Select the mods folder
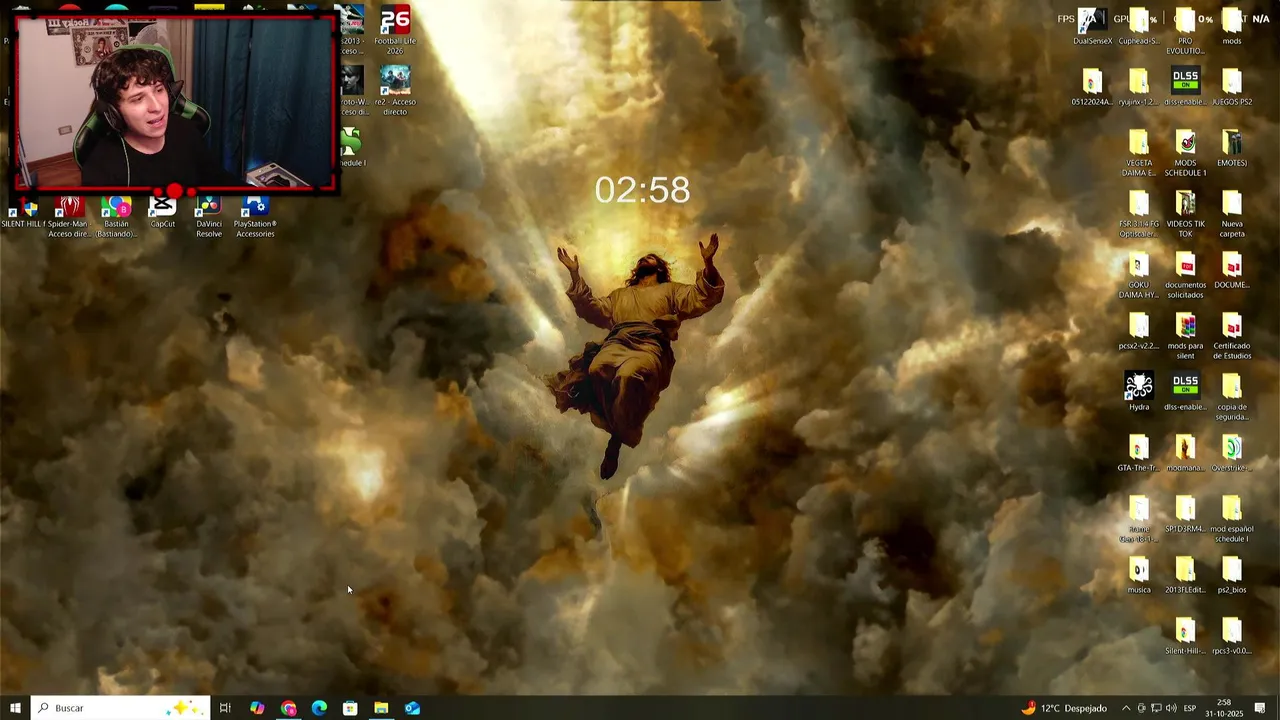1280x720 pixels. (x=1232, y=27)
